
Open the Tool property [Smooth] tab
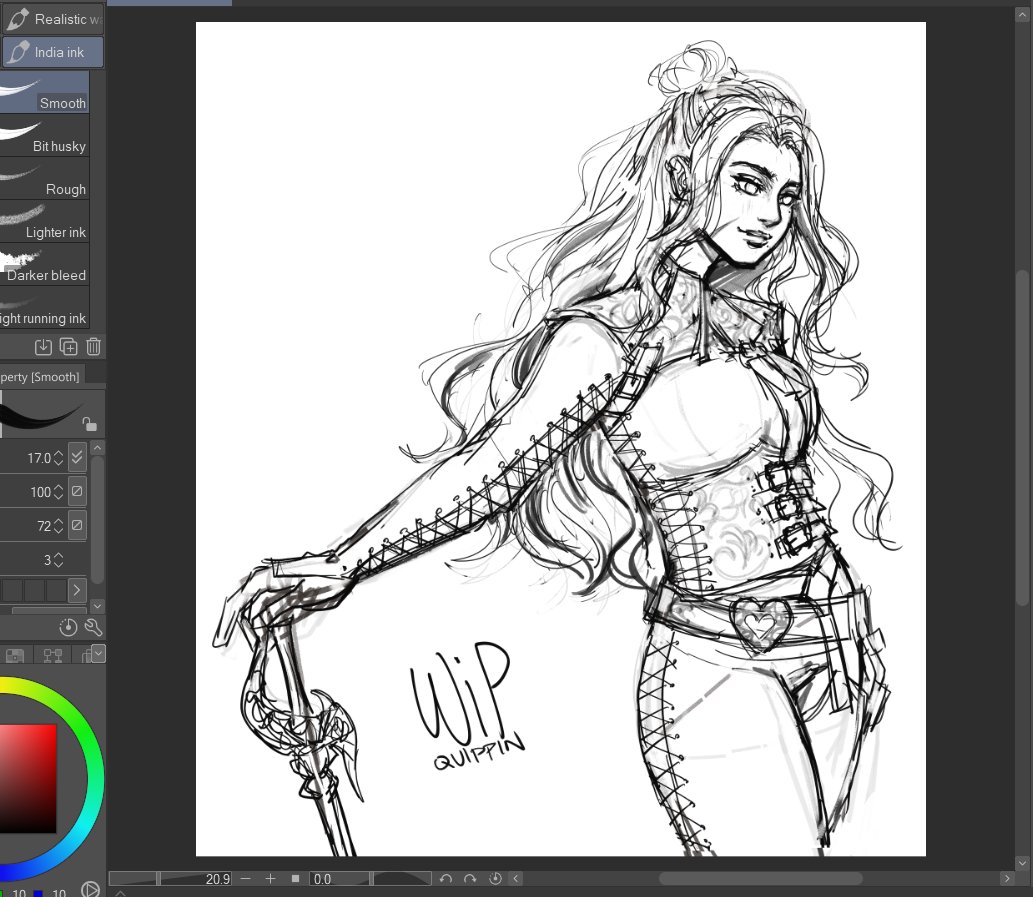tap(41, 377)
